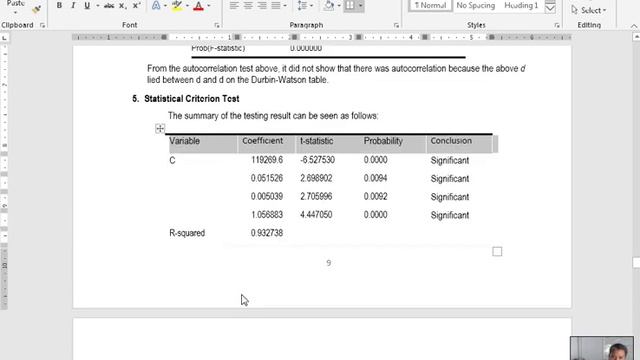
Task: Click the 'Statistical Criterion Test' heading
Action: [191, 99]
